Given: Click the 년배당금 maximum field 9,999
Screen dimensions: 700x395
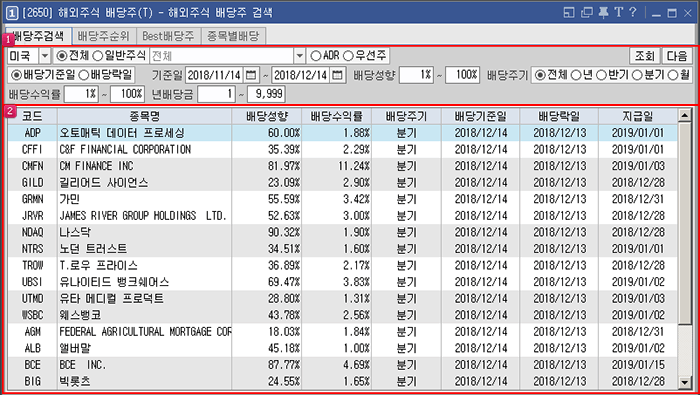Looking at the screenshot, I should [266, 94].
